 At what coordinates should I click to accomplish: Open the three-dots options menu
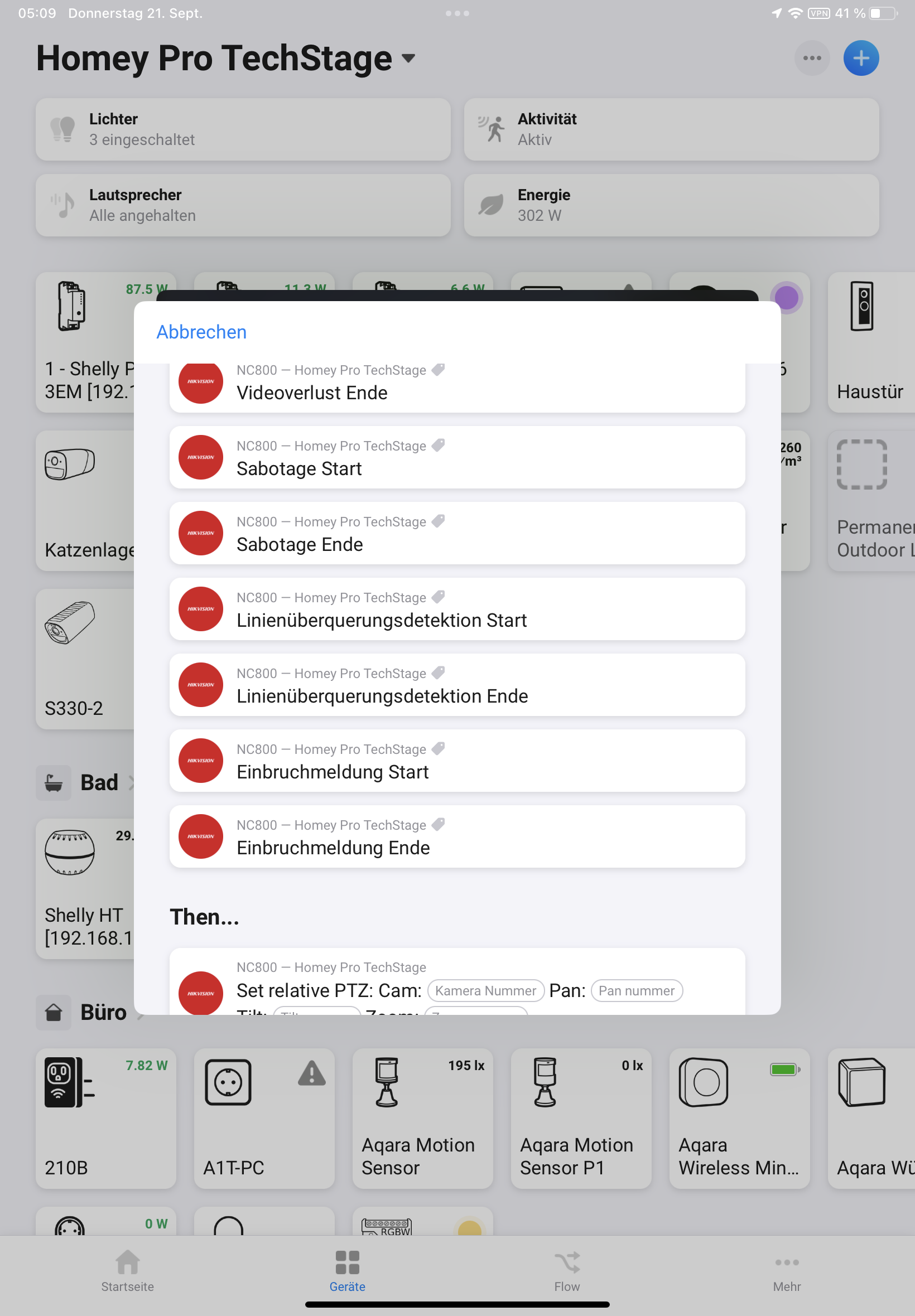(x=812, y=58)
